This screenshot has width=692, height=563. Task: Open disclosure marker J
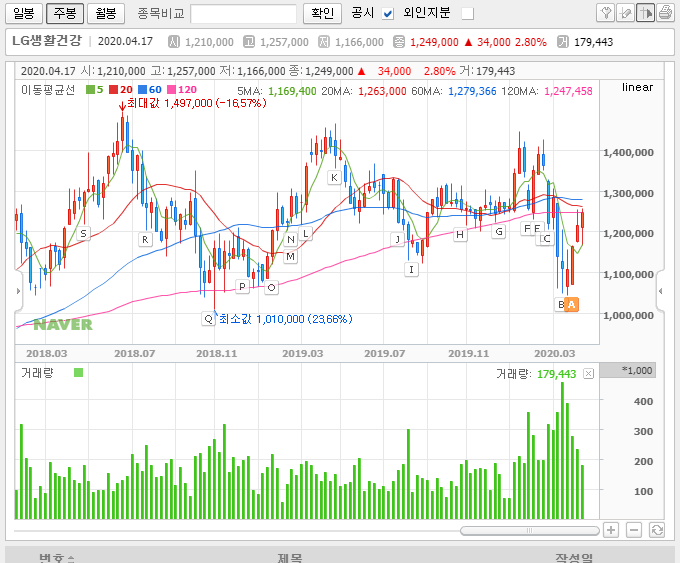tap(398, 239)
